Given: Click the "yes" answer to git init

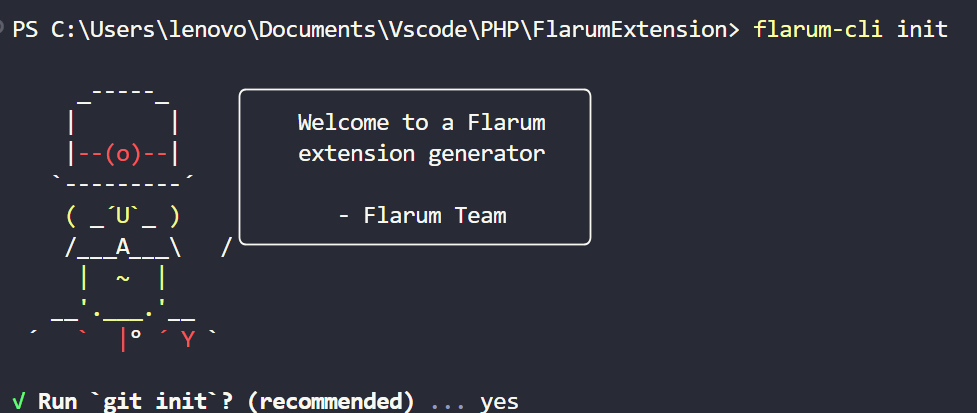Looking at the screenshot, I should pos(500,401).
